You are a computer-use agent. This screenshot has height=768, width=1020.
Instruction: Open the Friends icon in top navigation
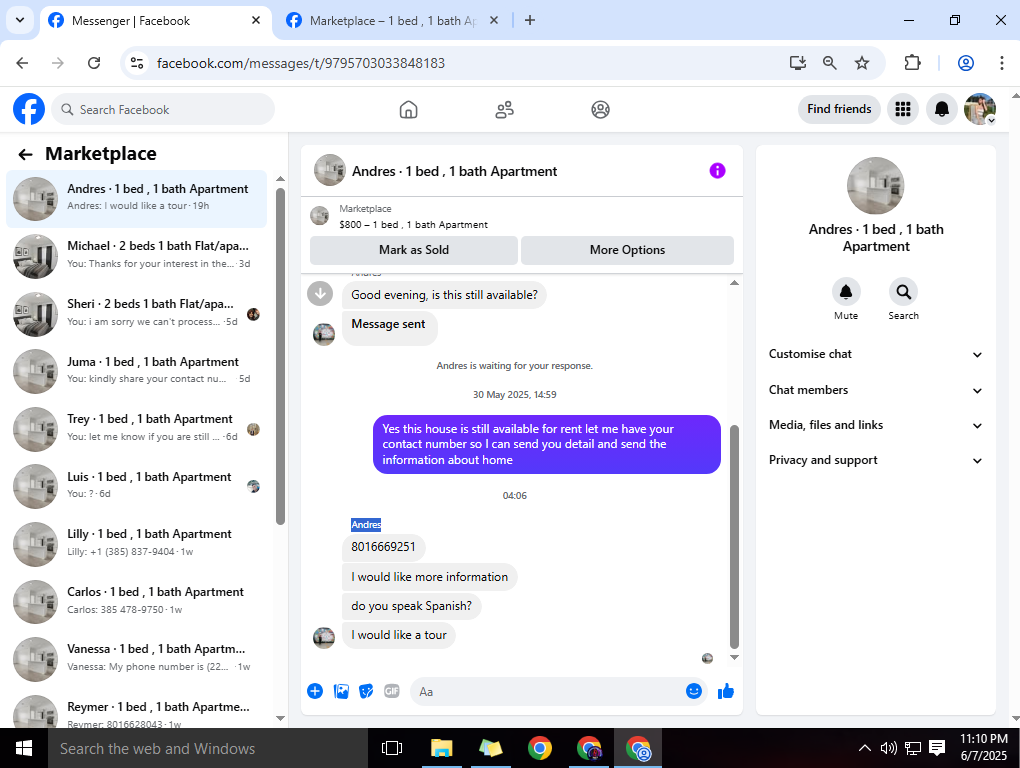pos(504,109)
